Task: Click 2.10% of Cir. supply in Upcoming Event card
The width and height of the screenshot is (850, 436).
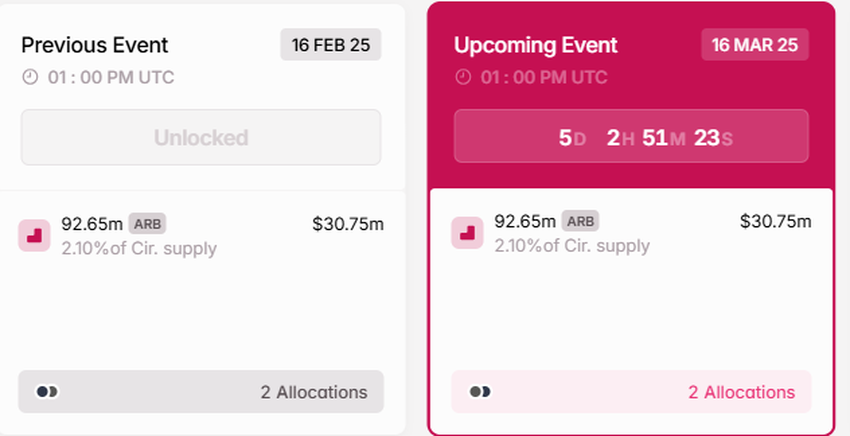Action: click(572, 246)
